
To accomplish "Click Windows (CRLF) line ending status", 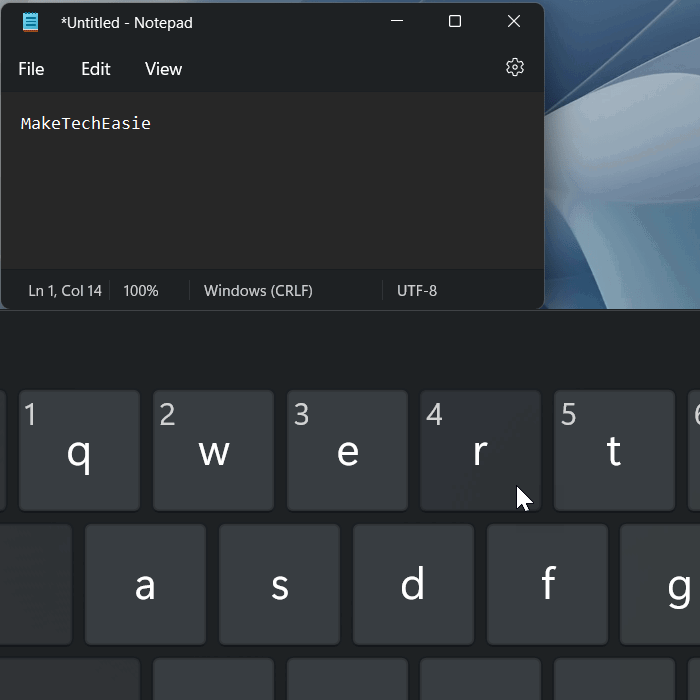I will pyautogui.click(x=258, y=291).
